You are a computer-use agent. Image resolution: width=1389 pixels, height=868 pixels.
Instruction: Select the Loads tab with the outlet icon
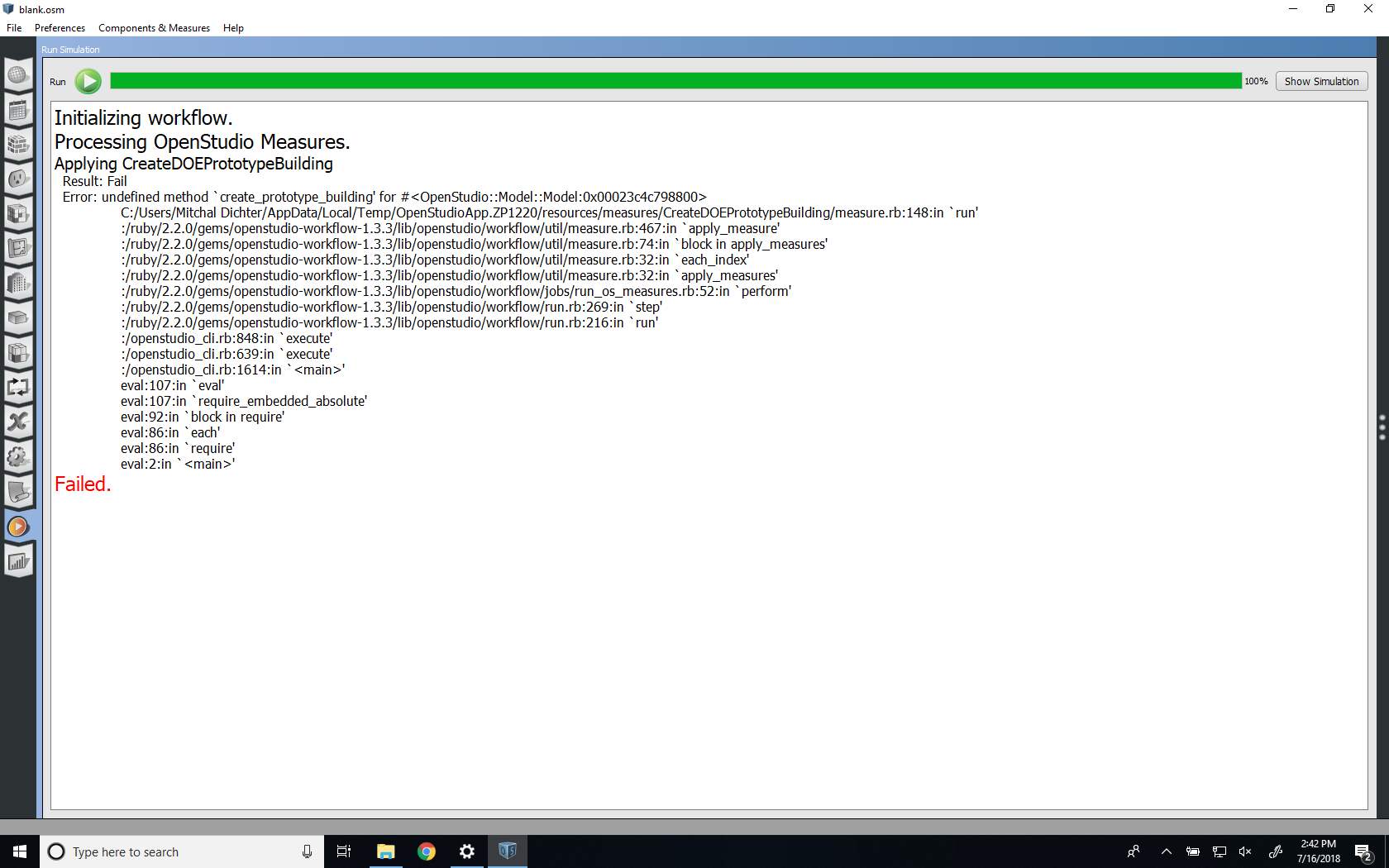pos(18,179)
